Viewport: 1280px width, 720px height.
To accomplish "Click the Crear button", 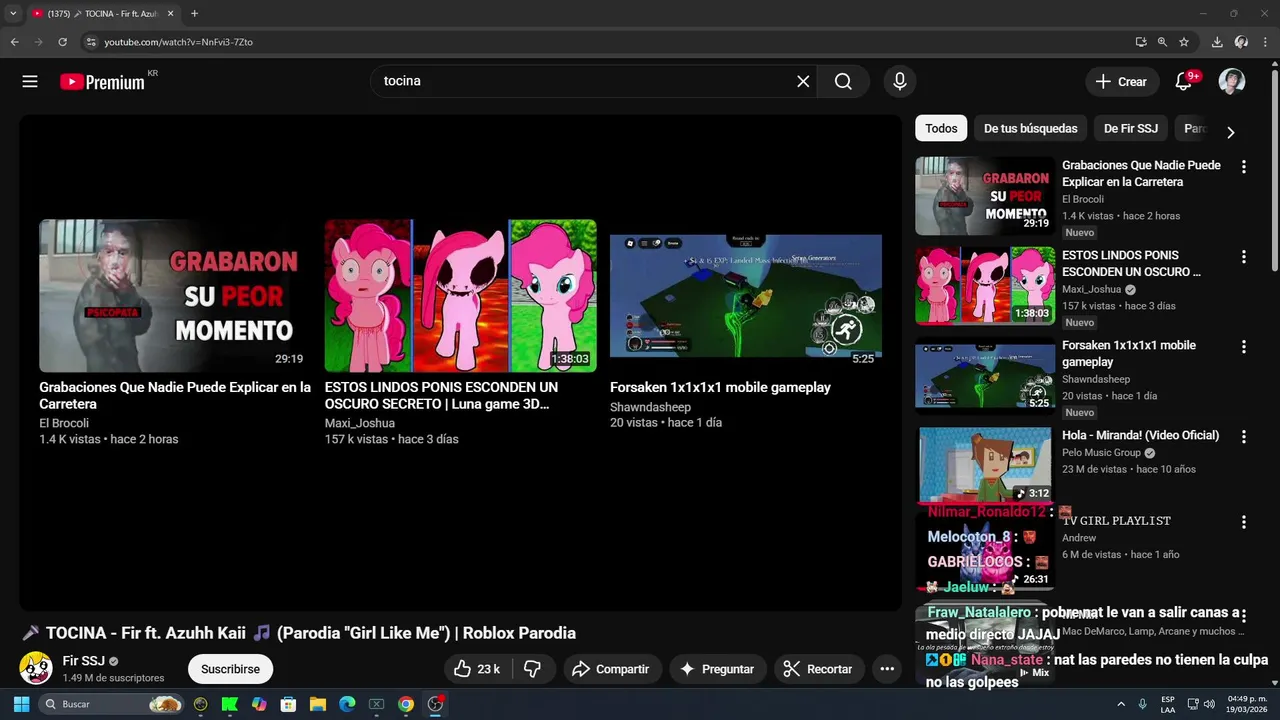I will [1121, 82].
